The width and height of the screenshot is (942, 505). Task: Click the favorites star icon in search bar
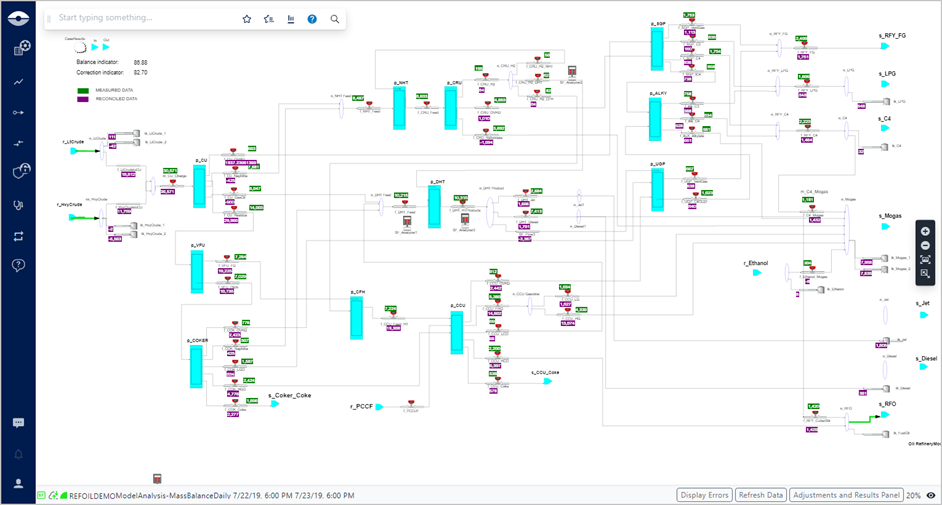pos(247,18)
